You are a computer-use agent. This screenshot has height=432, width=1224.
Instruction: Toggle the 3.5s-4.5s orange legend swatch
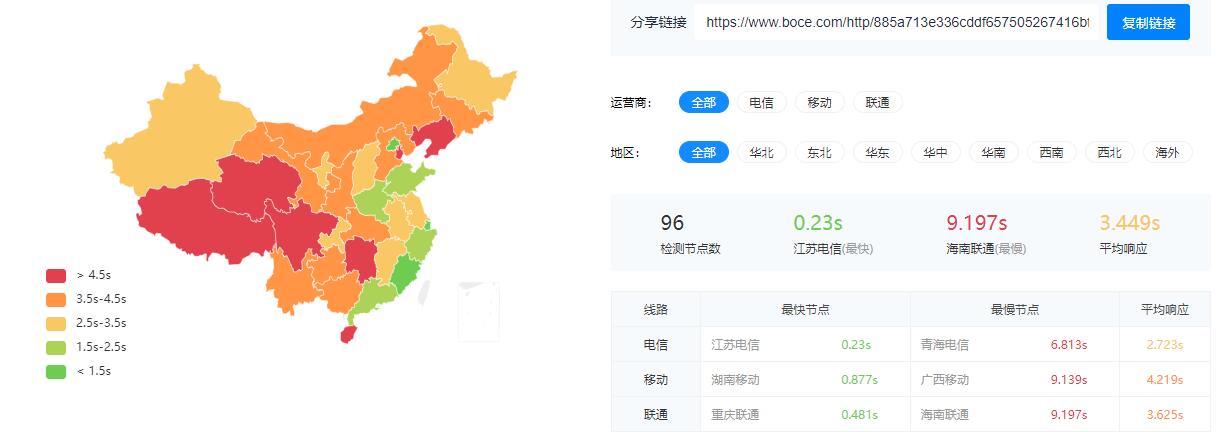[56, 299]
